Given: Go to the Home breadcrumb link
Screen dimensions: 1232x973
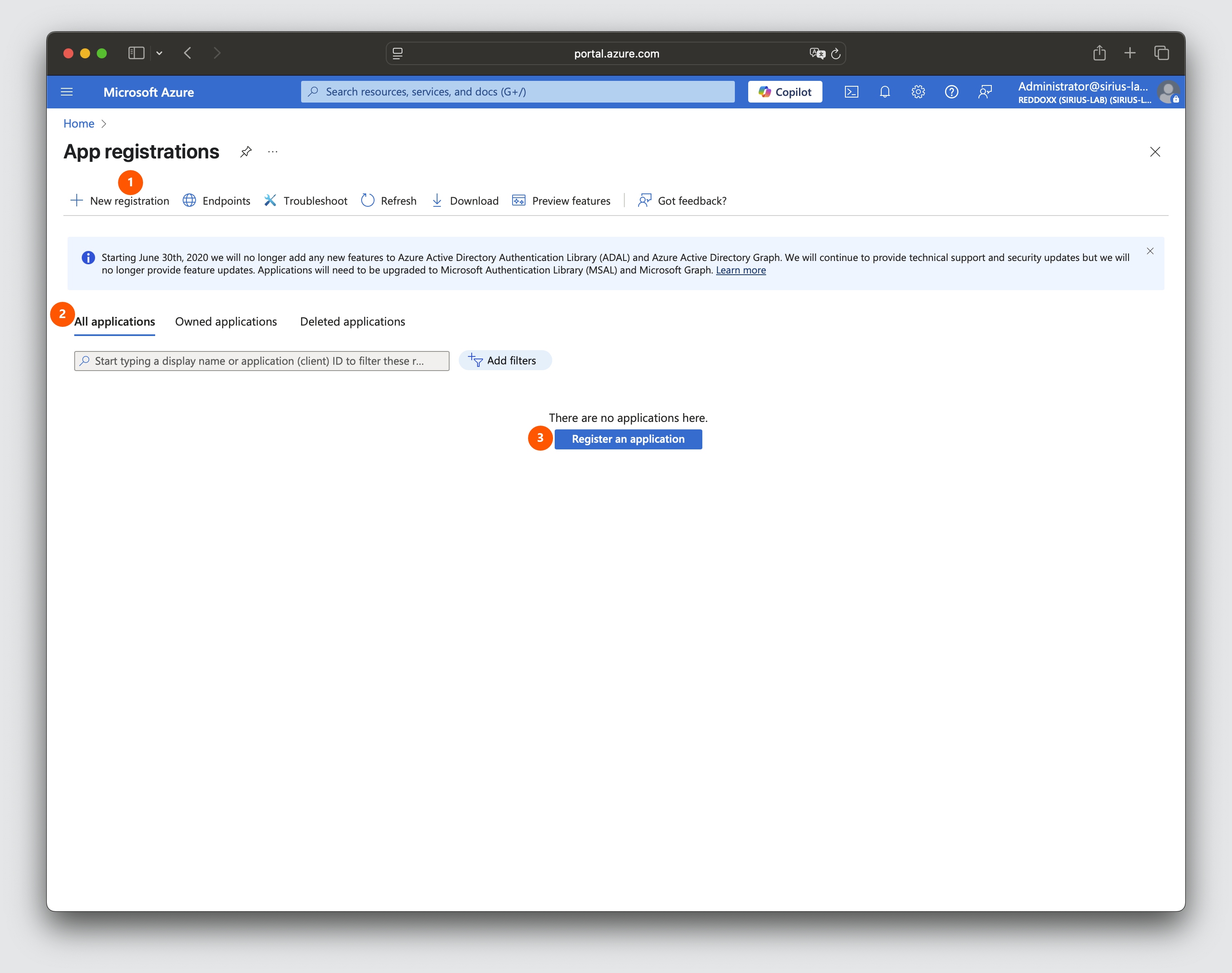Looking at the screenshot, I should coord(79,124).
